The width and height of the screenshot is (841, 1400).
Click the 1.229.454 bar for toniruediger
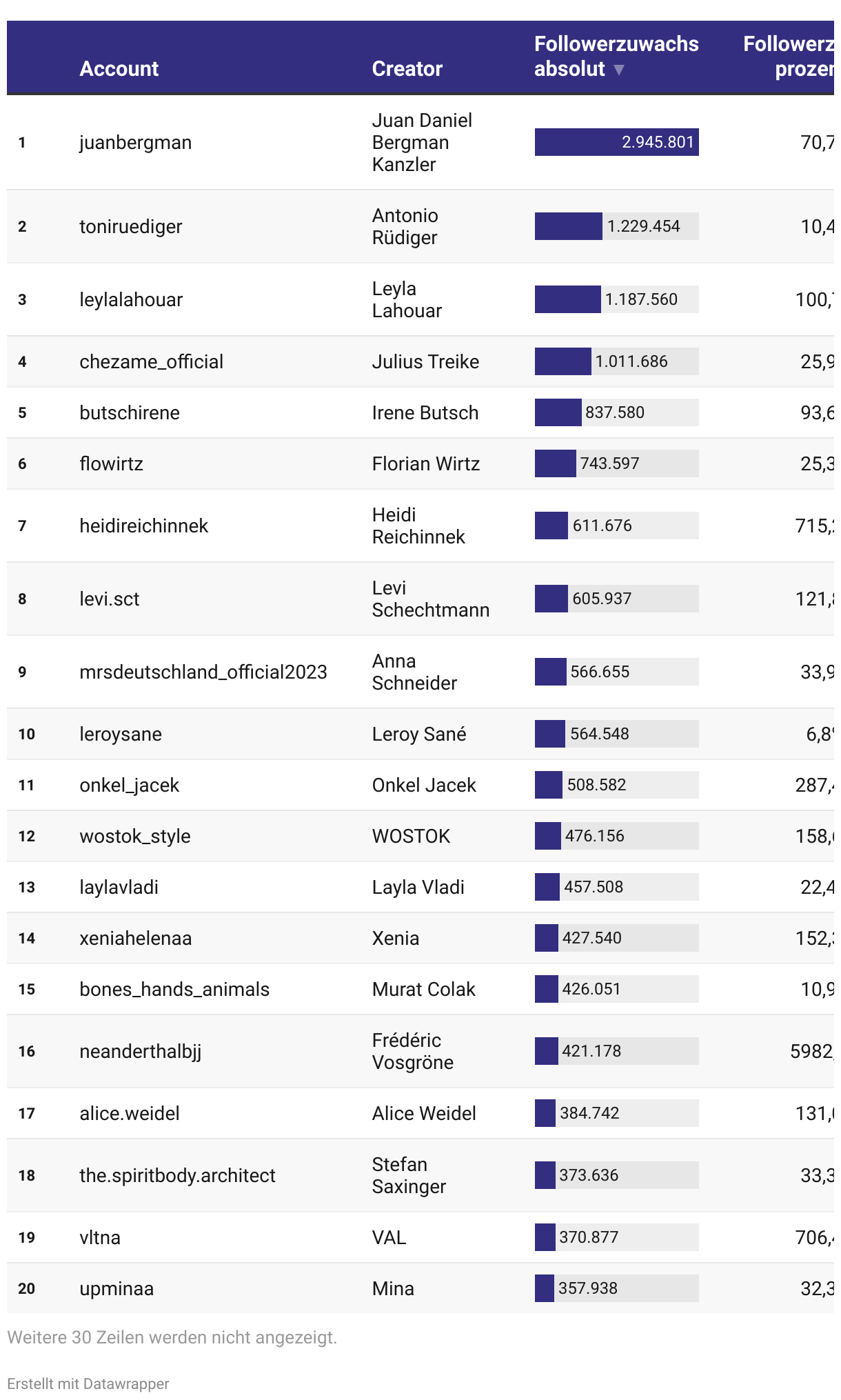(x=616, y=226)
